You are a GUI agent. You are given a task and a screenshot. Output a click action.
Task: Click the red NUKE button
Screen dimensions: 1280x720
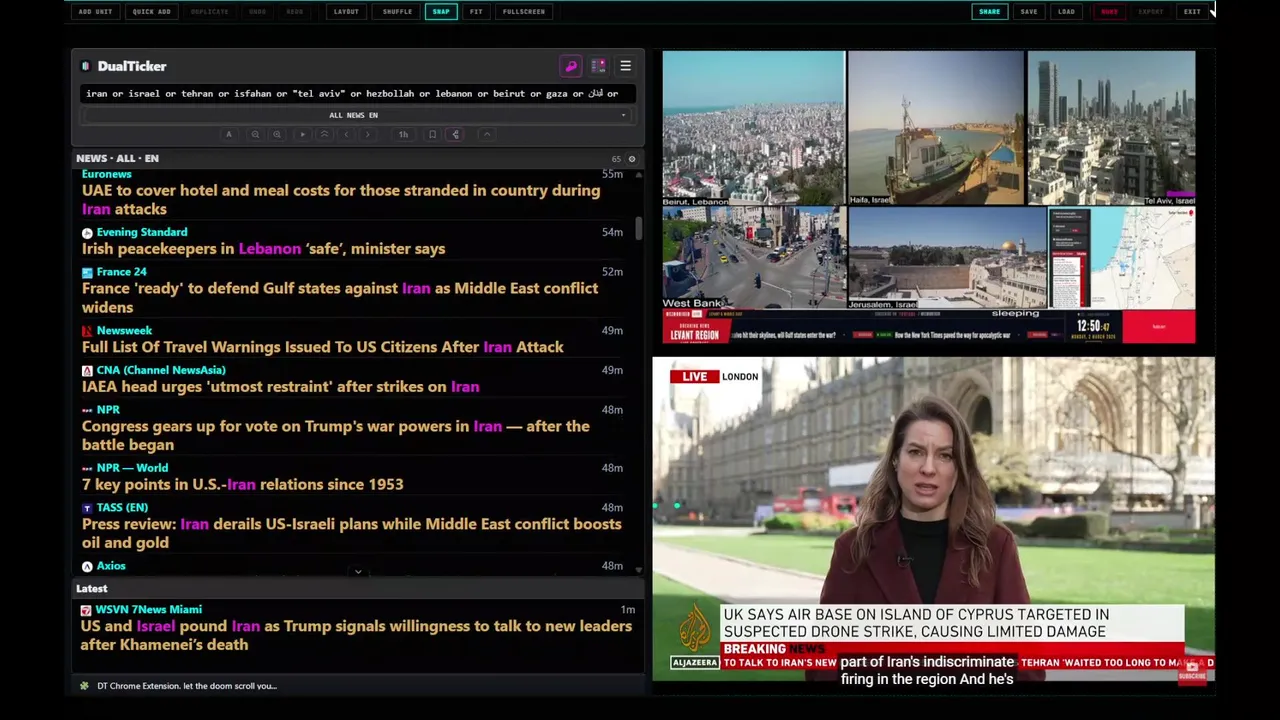tap(1109, 12)
